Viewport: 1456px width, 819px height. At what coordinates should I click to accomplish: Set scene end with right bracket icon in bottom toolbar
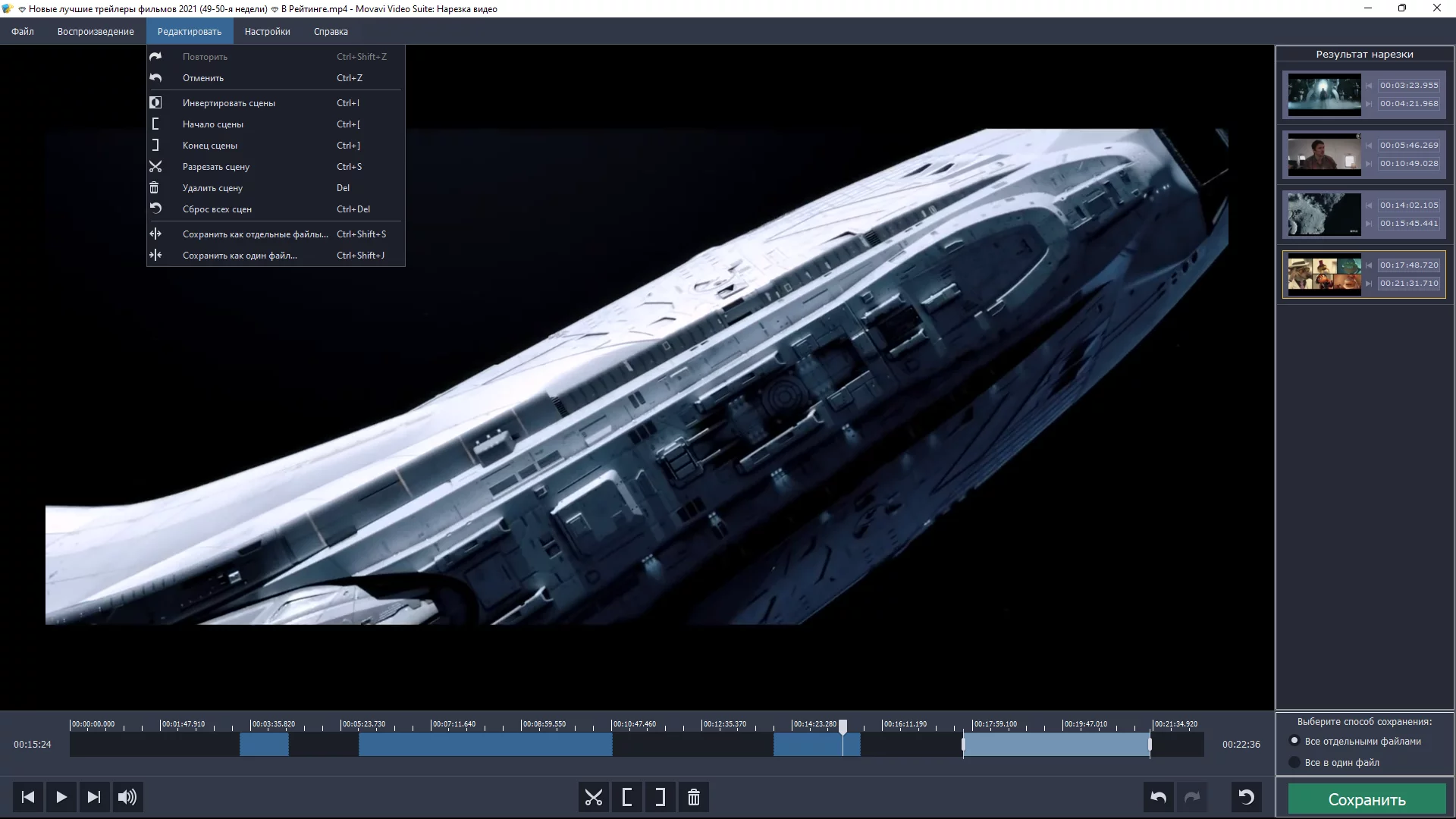pos(661,798)
